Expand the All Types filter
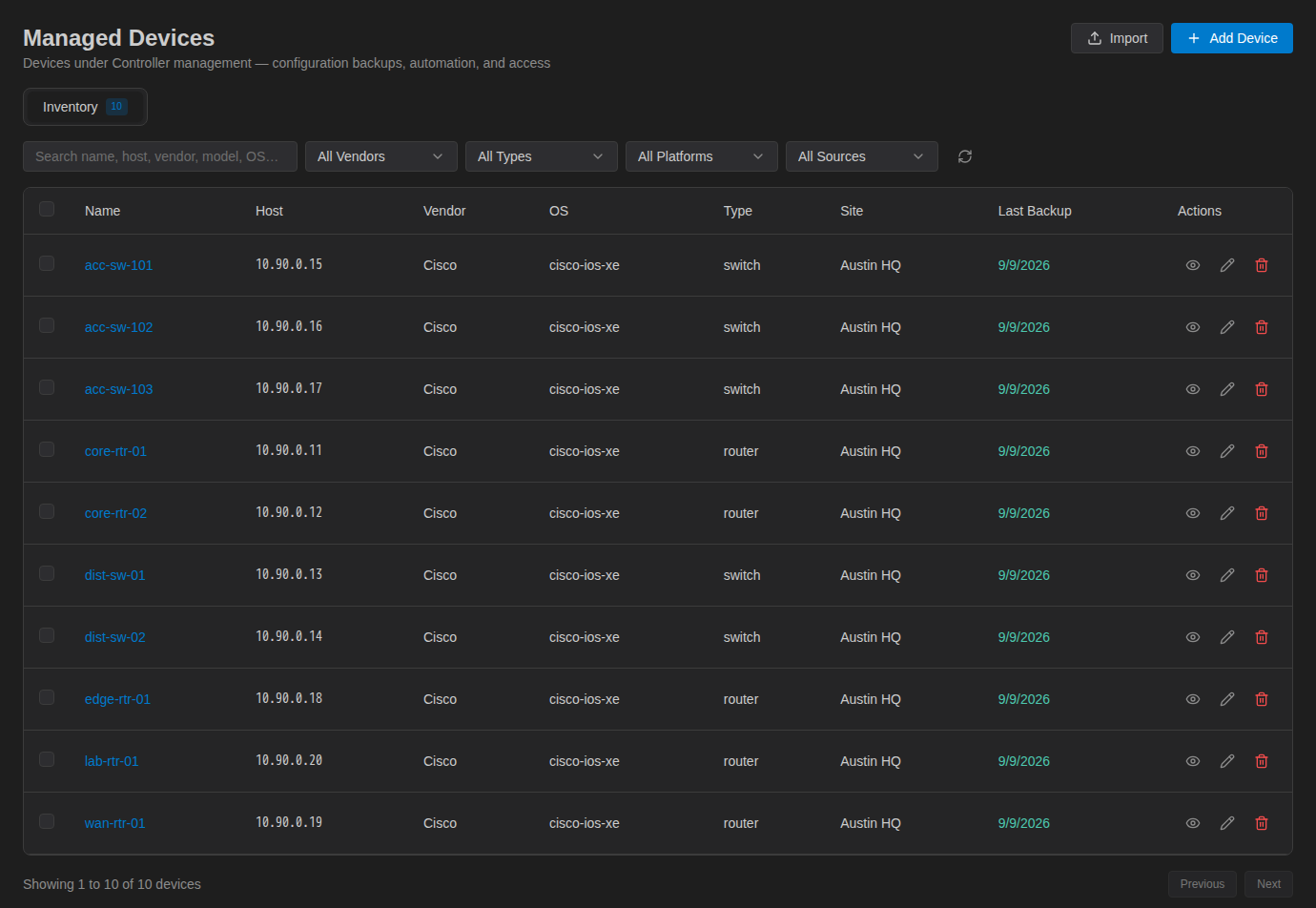Image resolution: width=1316 pixels, height=908 pixels. (542, 156)
